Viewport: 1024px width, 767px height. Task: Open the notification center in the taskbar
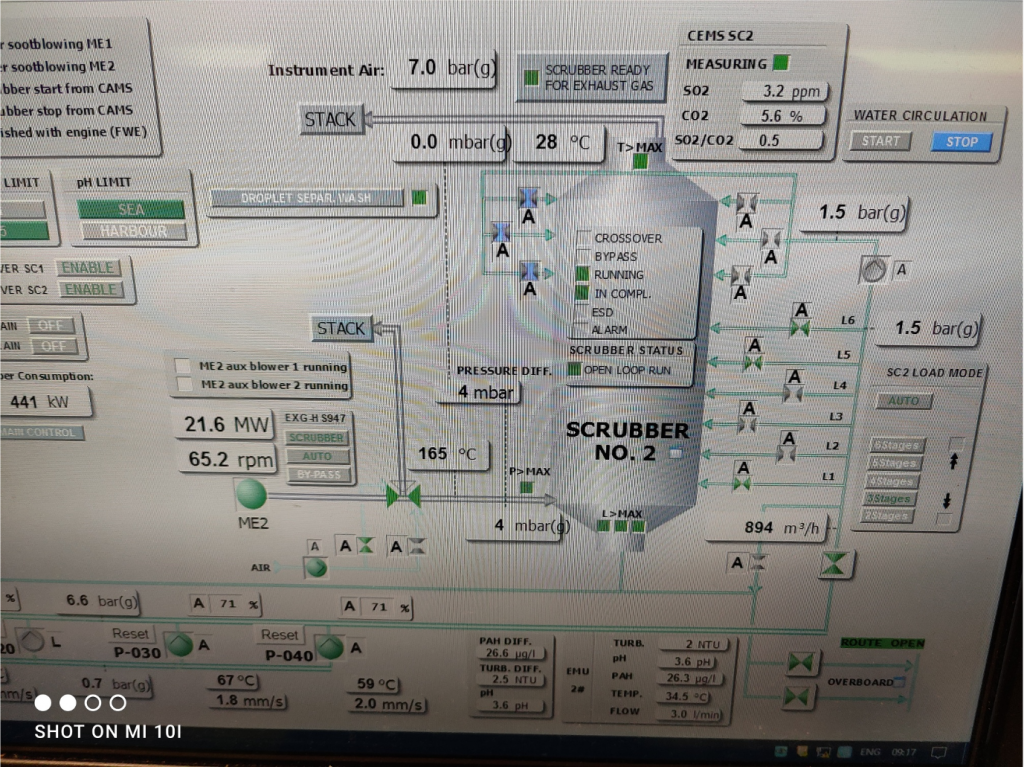tap(938, 753)
